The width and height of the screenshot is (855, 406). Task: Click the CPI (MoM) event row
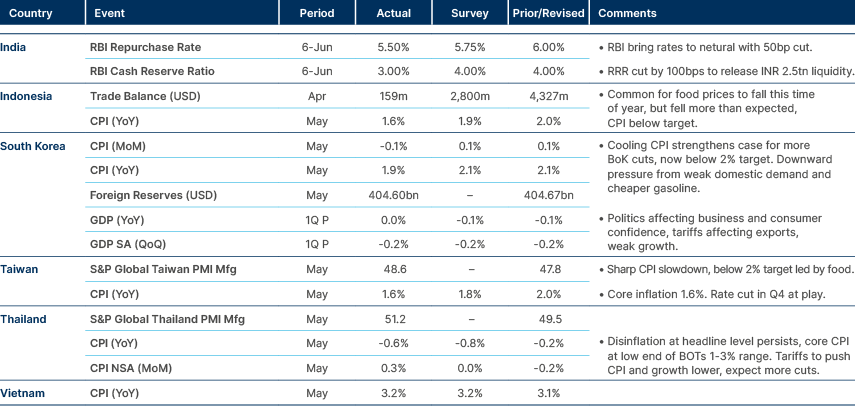(x=118, y=146)
